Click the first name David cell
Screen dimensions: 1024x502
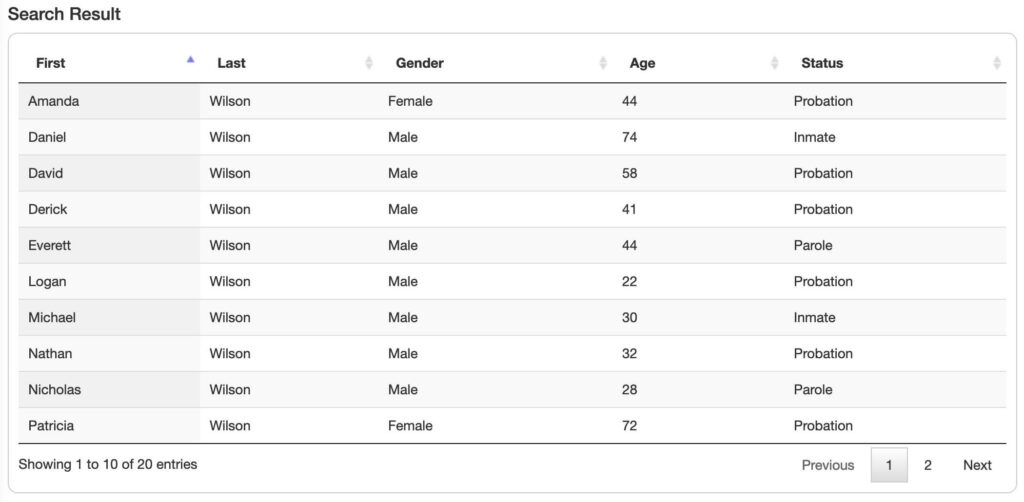(46, 173)
